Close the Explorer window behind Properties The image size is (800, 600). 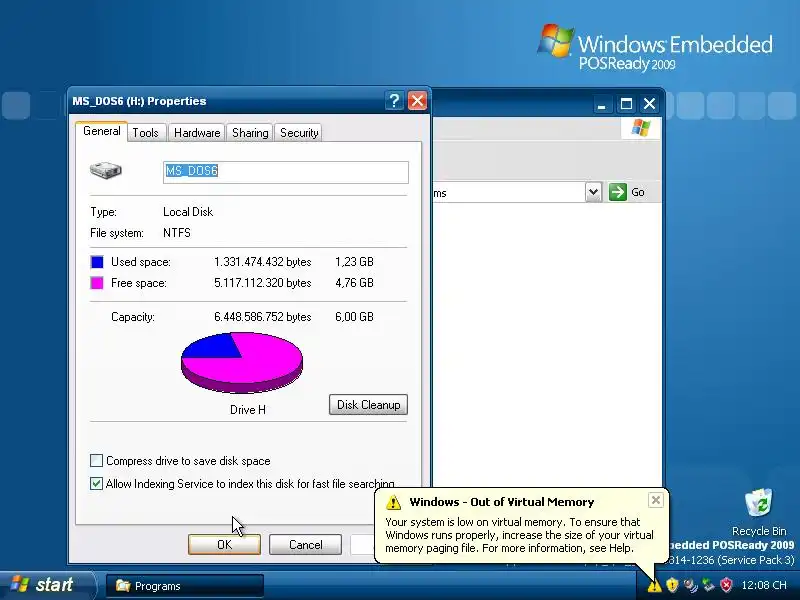pos(649,104)
